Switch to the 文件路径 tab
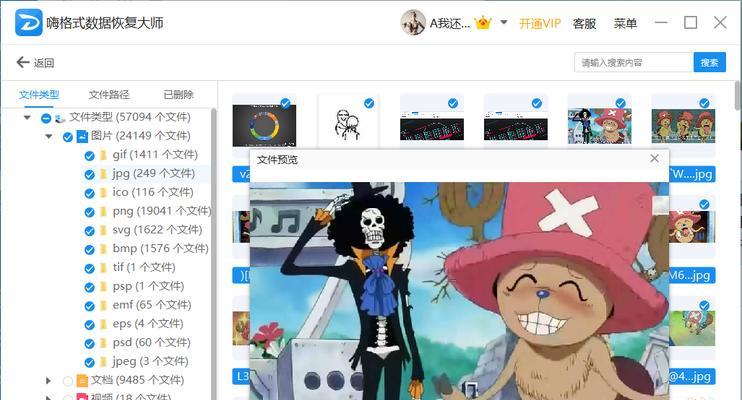Image resolution: width=742 pixels, height=400 pixels. [109, 95]
